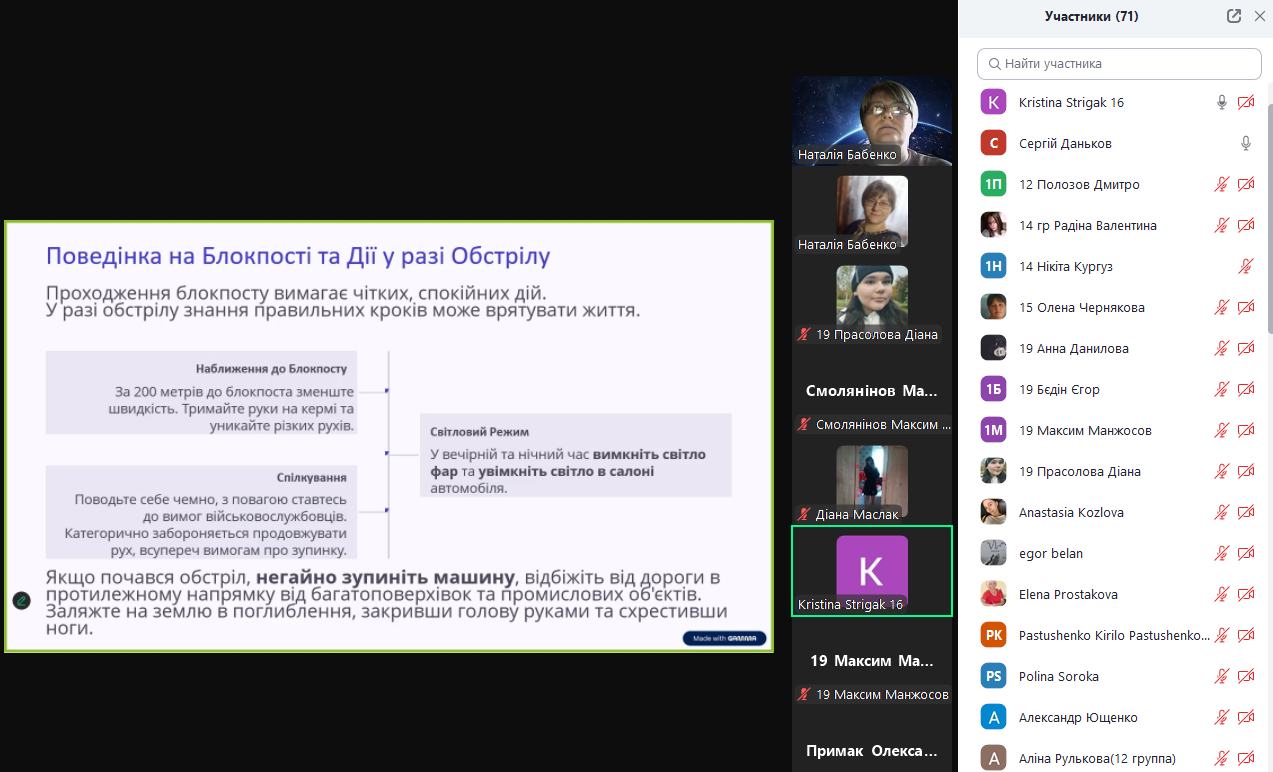Click the microphone icon for Kristina Strigak 16
Screen dimensions: 1273x772
coord(1221,103)
